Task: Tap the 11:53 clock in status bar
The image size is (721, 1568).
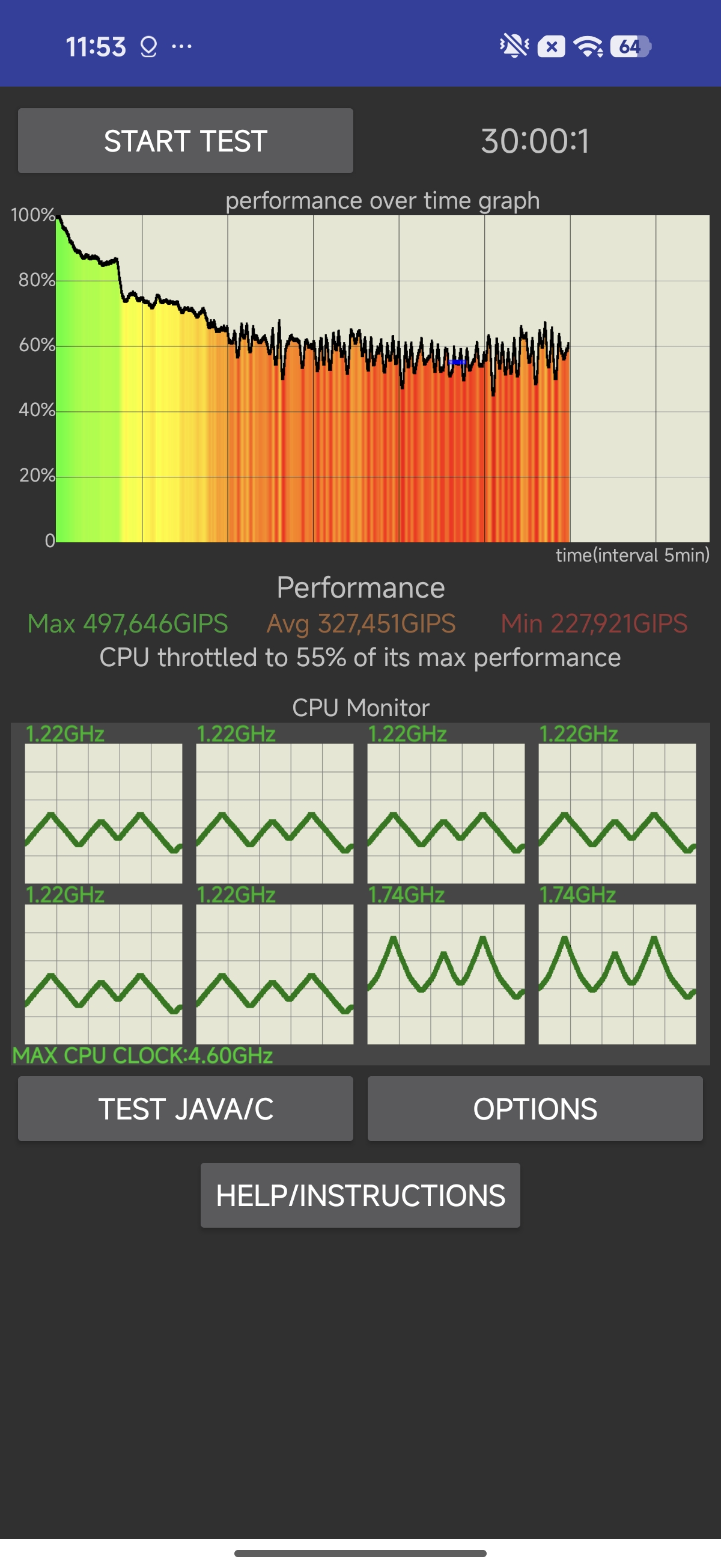Action: [x=96, y=47]
